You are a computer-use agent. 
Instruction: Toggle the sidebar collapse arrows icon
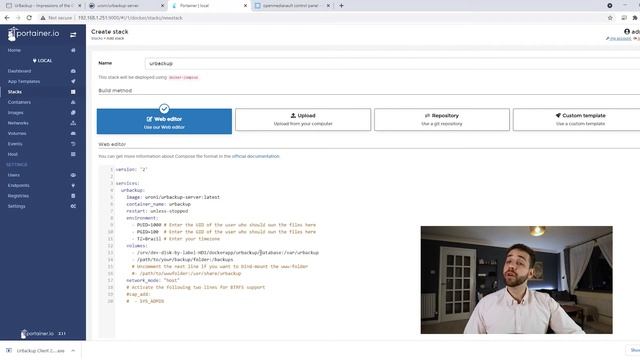point(73,35)
